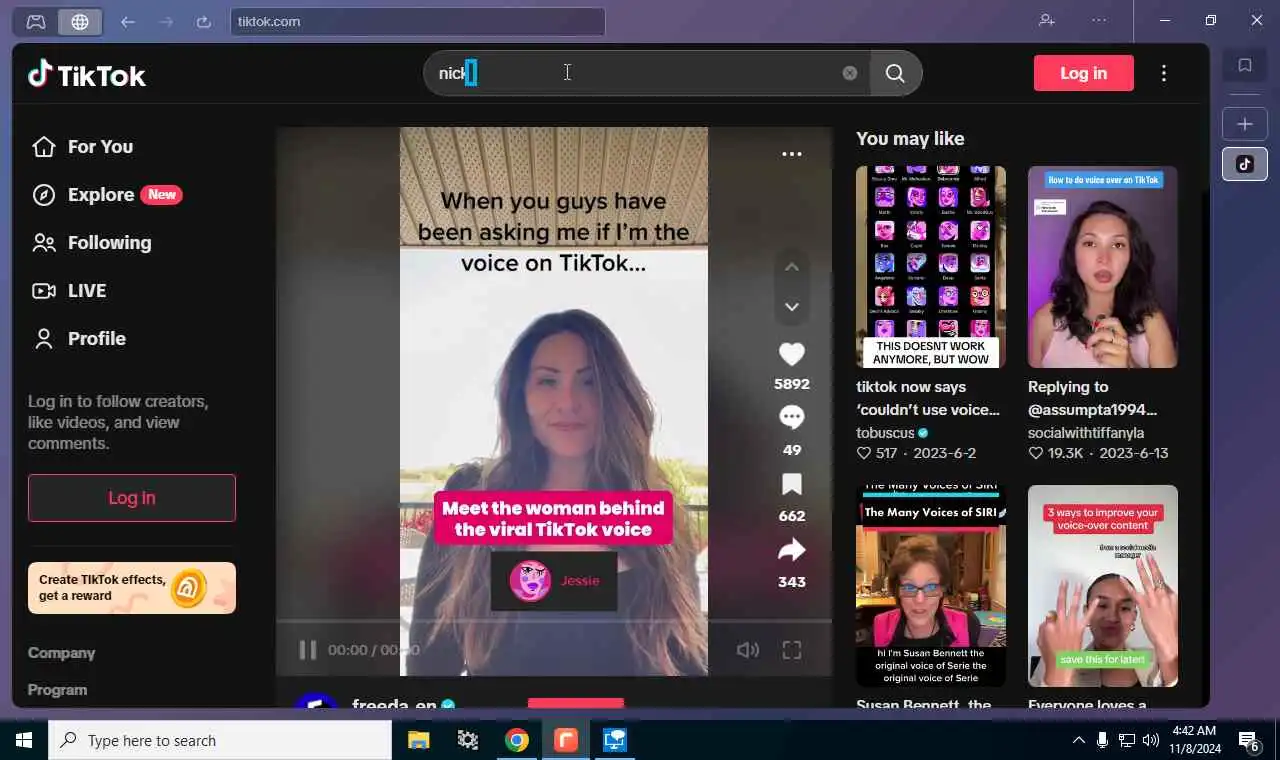
Task: Open the title bar three-dot menu
Action: (x=1099, y=20)
